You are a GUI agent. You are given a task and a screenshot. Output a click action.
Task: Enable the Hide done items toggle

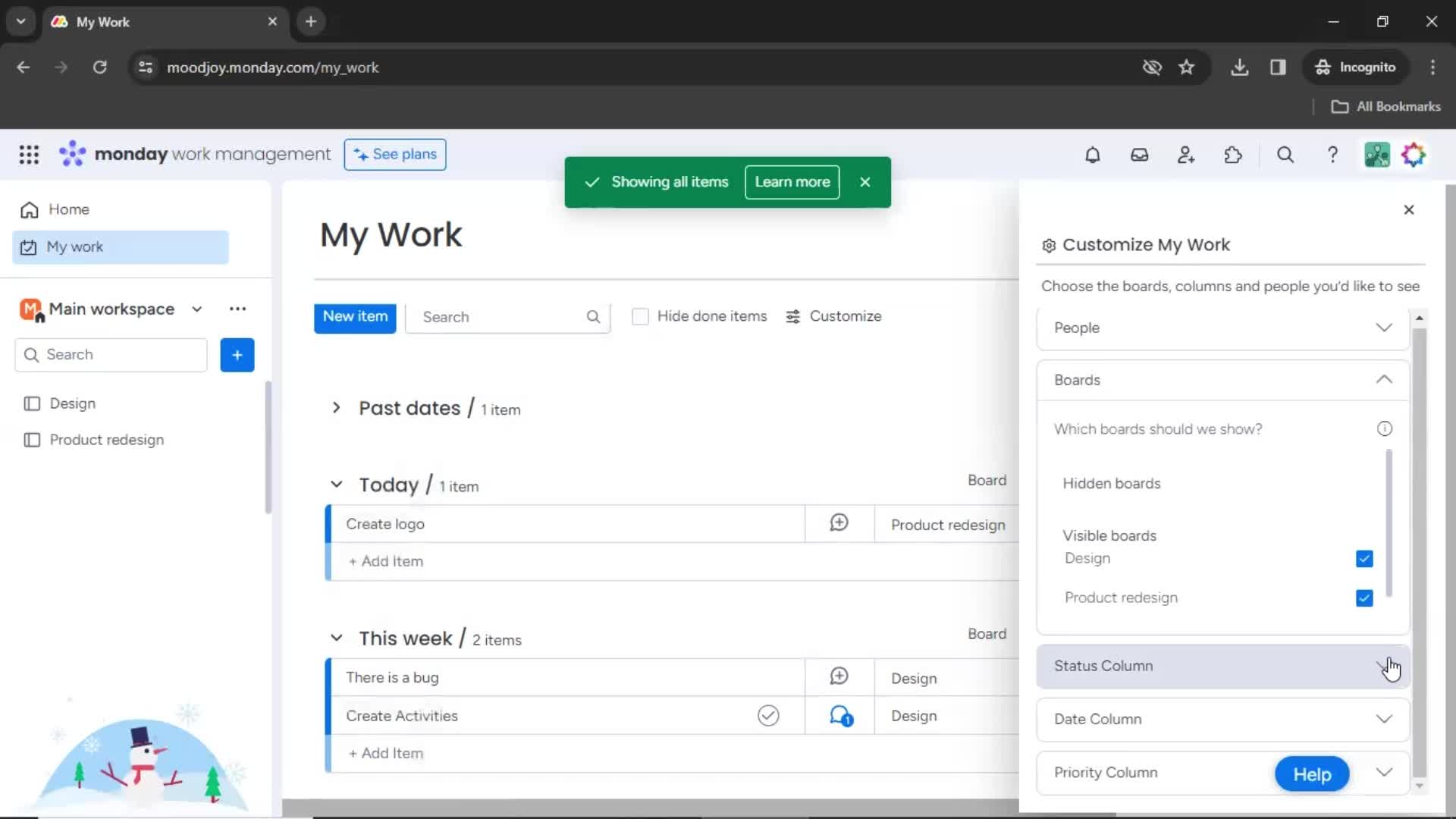coord(640,316)
